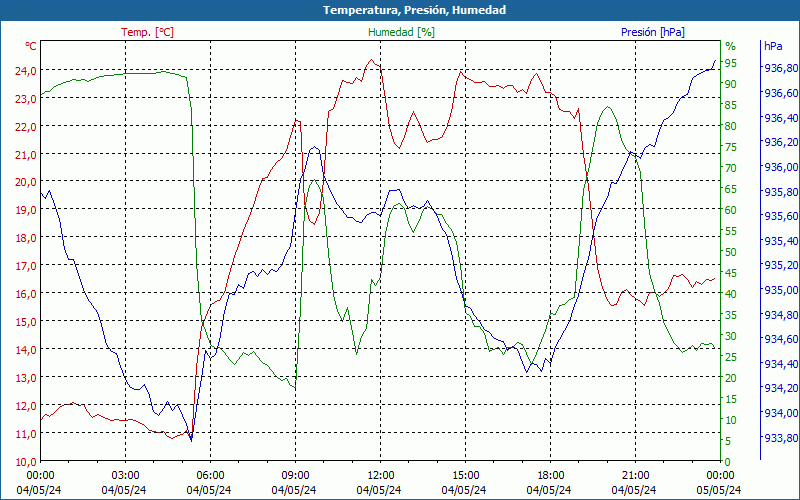Click humidity axis value 30
This screenshot has width=800, height=500.
click(x=731, y=336)
